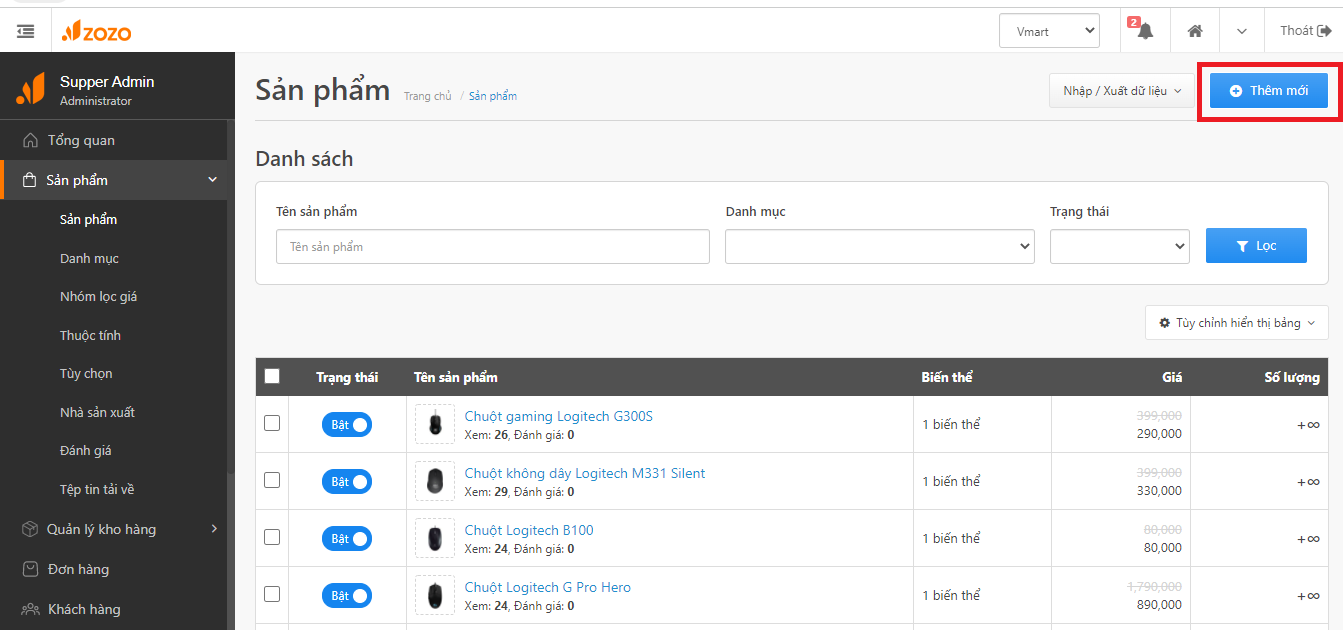Select Nhà sản xuất submenu item
The height and width of the screenshot is (630, 1343).
(x=97, y=412)
